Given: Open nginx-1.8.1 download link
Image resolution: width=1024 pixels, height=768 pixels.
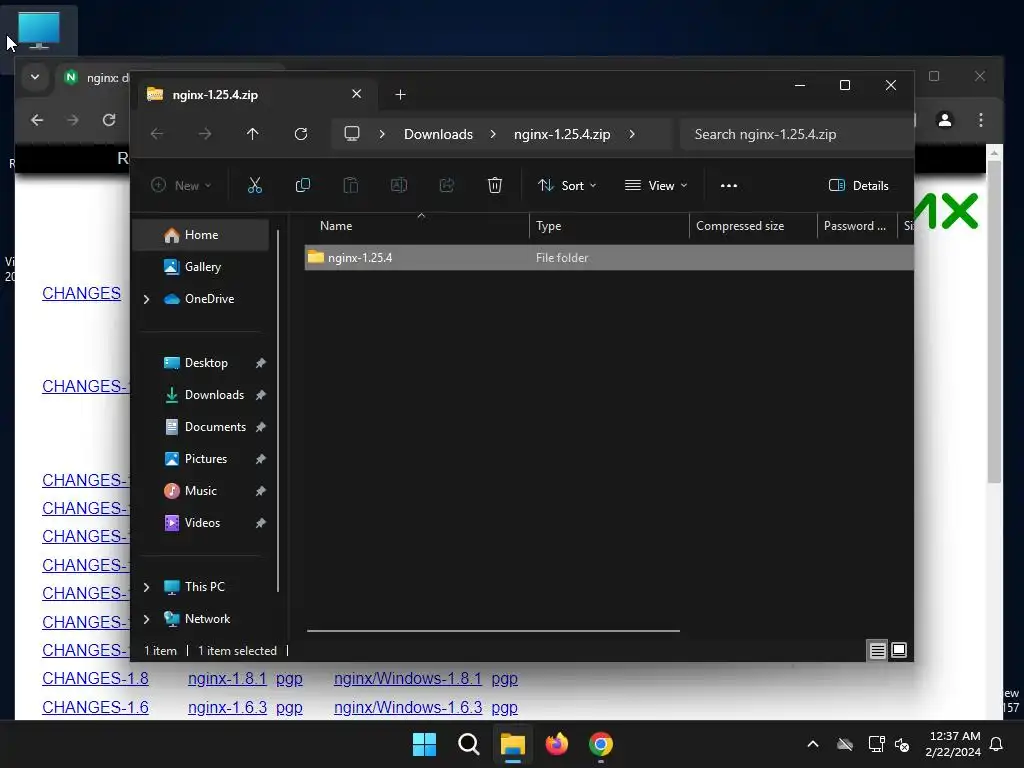Looking at the screenshot, I should (x=227, y=679).
